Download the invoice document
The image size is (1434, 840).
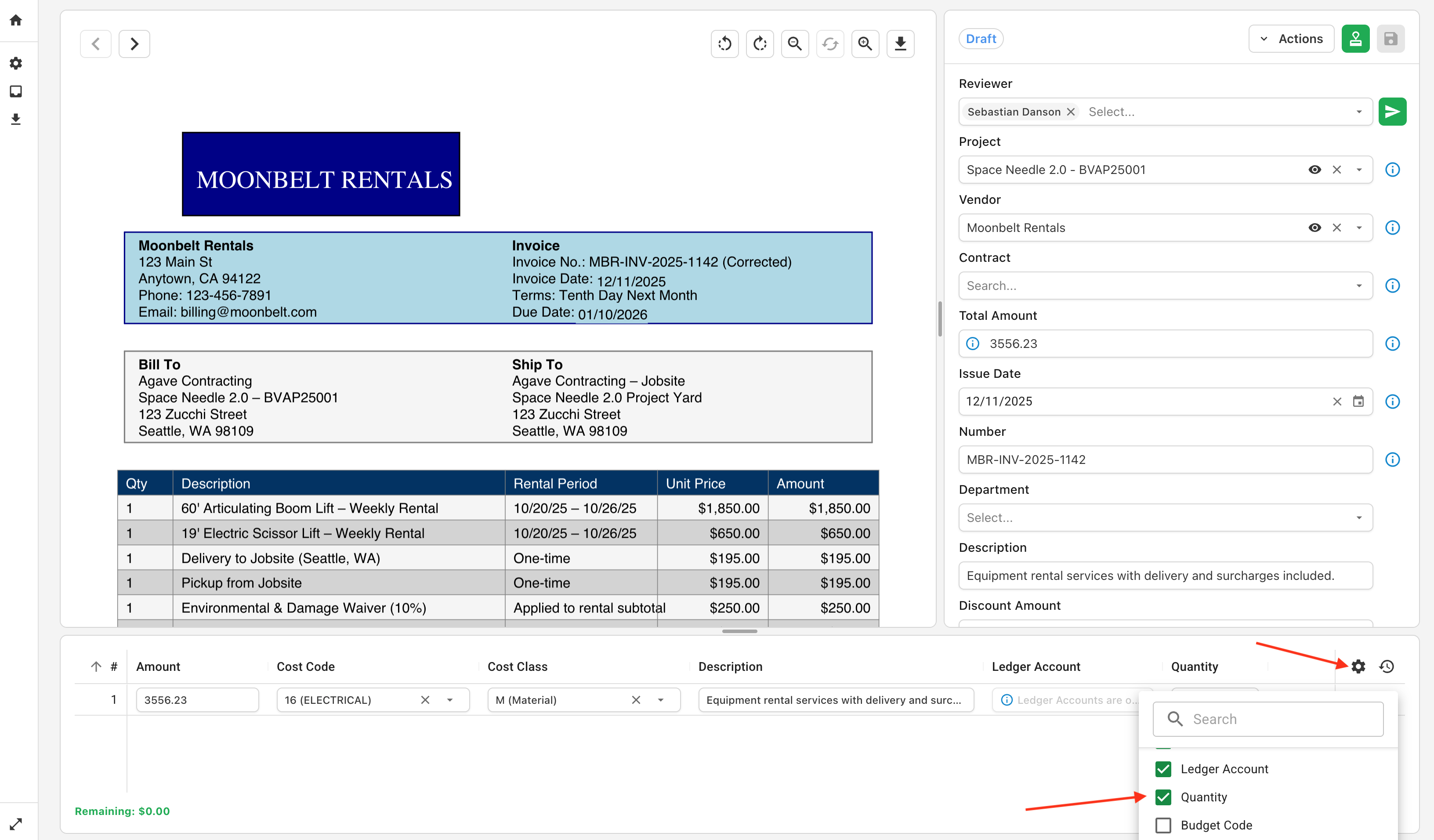[900, 44]
